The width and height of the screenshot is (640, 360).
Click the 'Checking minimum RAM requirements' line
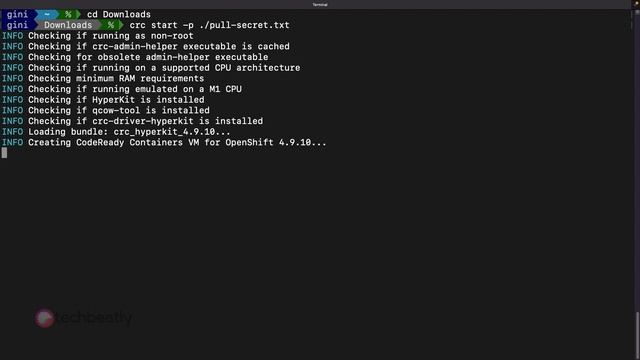click(x=116, y=78)
